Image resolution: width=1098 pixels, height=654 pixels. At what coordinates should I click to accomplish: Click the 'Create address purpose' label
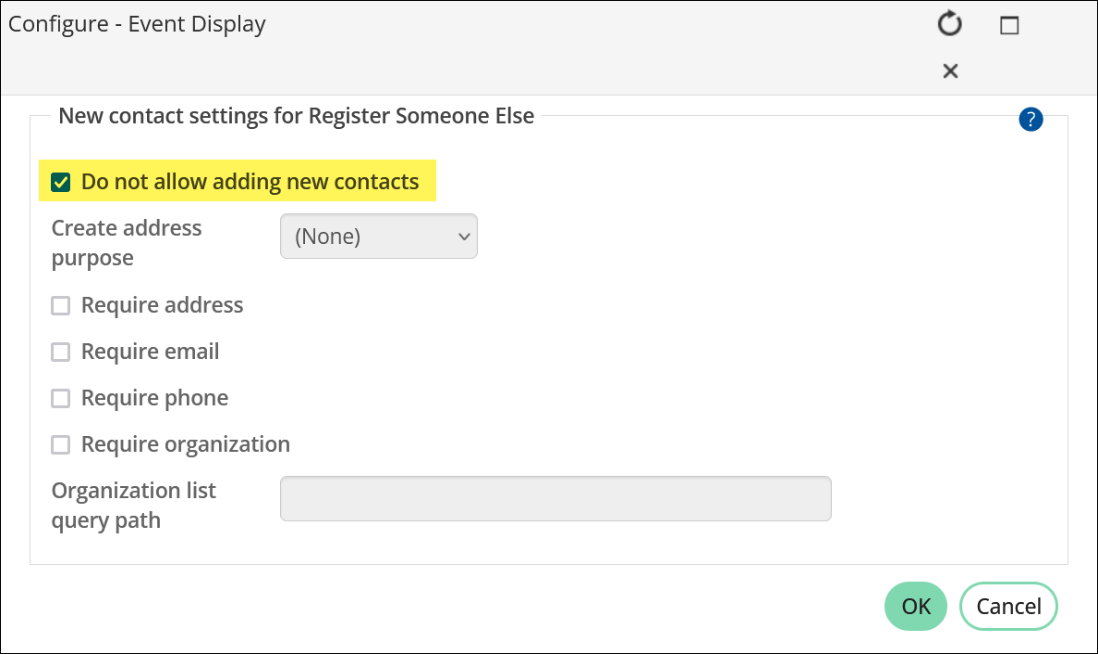(127, 243)
